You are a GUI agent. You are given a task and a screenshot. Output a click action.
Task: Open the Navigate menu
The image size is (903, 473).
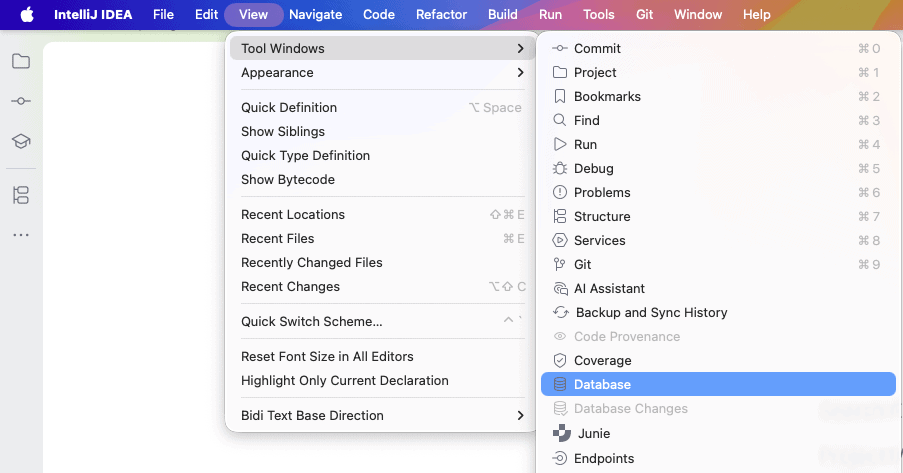[x=315, y=14]
